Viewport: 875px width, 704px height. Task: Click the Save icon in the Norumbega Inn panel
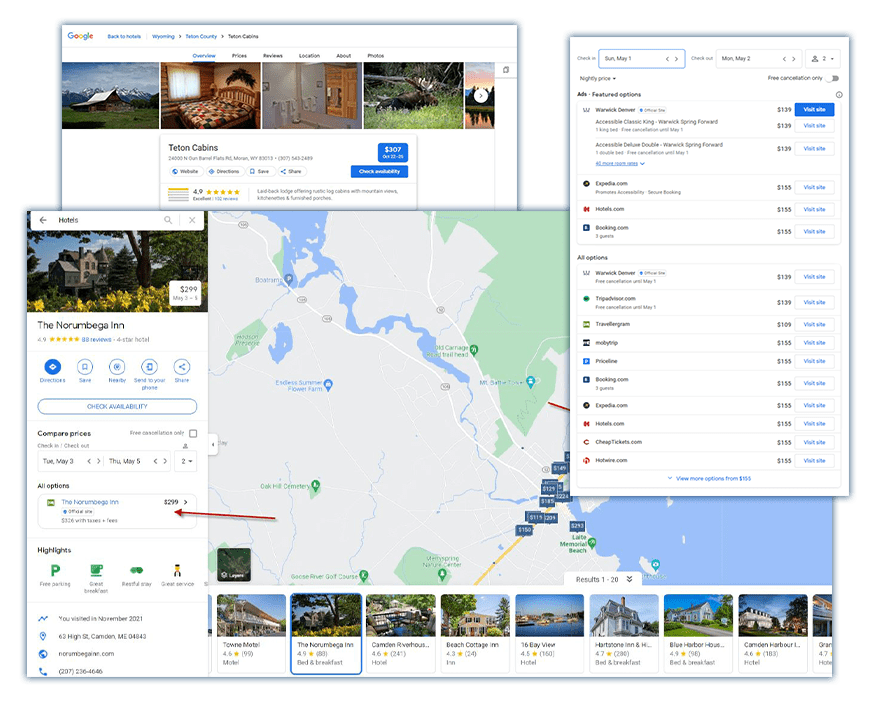[85, 367]
